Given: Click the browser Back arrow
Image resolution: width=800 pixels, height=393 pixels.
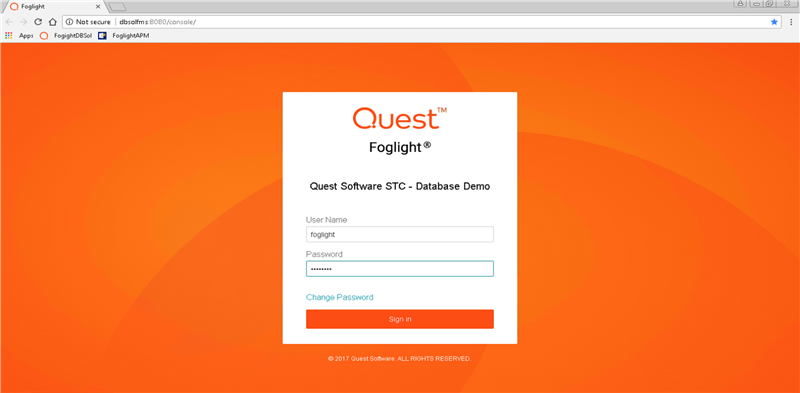Looking at the screenshot, I should point(9,22).
